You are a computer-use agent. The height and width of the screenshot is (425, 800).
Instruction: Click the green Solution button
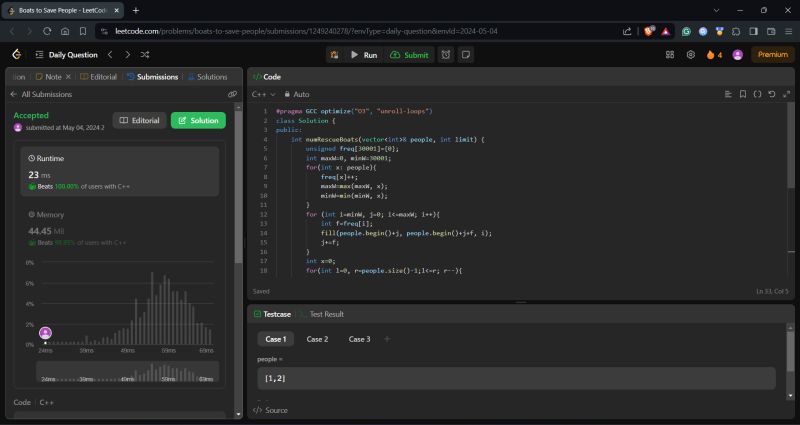(198, 120)
